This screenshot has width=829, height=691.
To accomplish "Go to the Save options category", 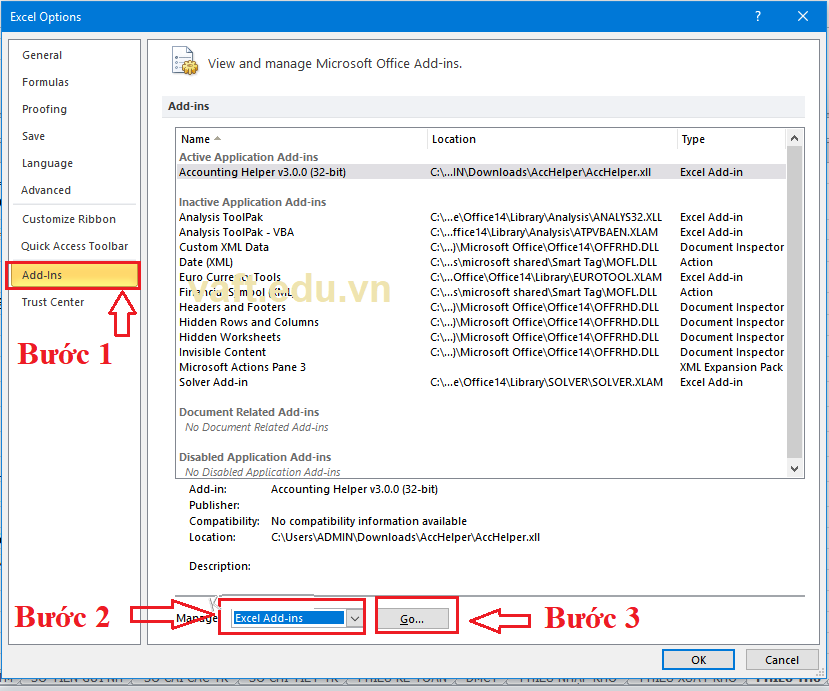I will click(x=33, y=136).
